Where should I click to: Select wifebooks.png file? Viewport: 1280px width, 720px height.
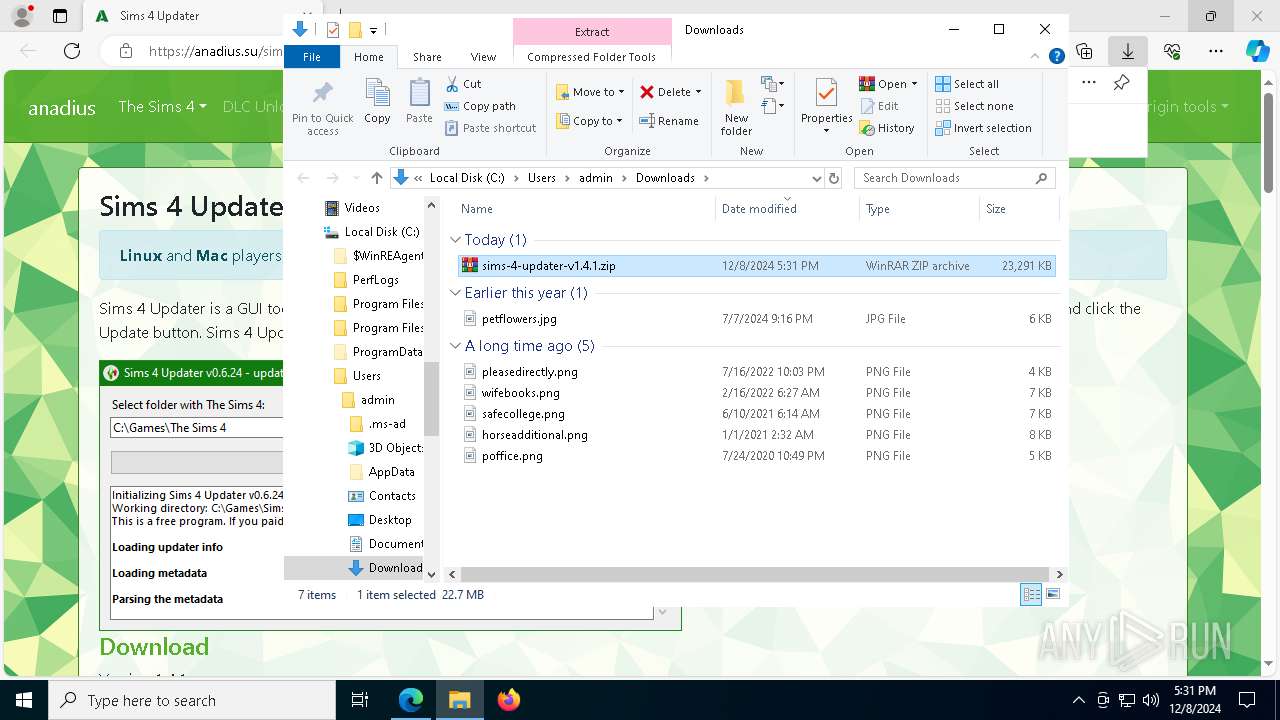(756, 393)
